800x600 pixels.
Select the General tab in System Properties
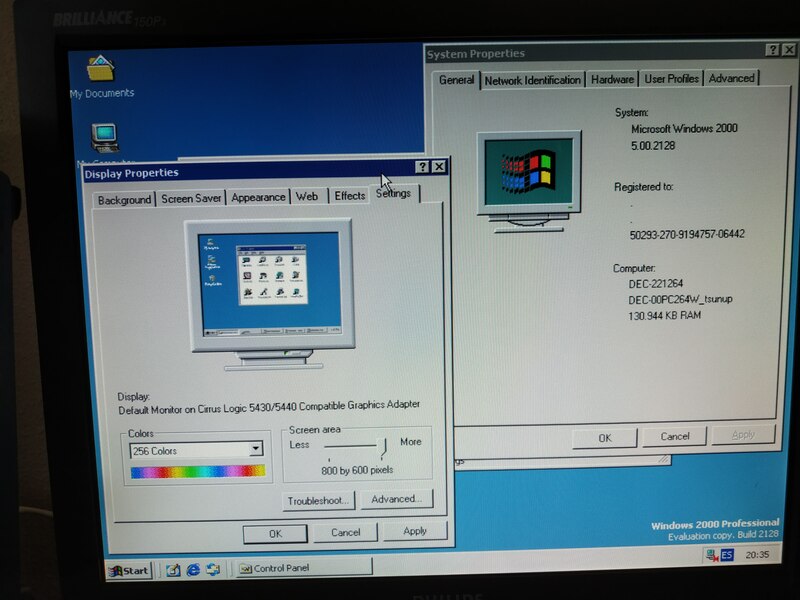point(456,80)
